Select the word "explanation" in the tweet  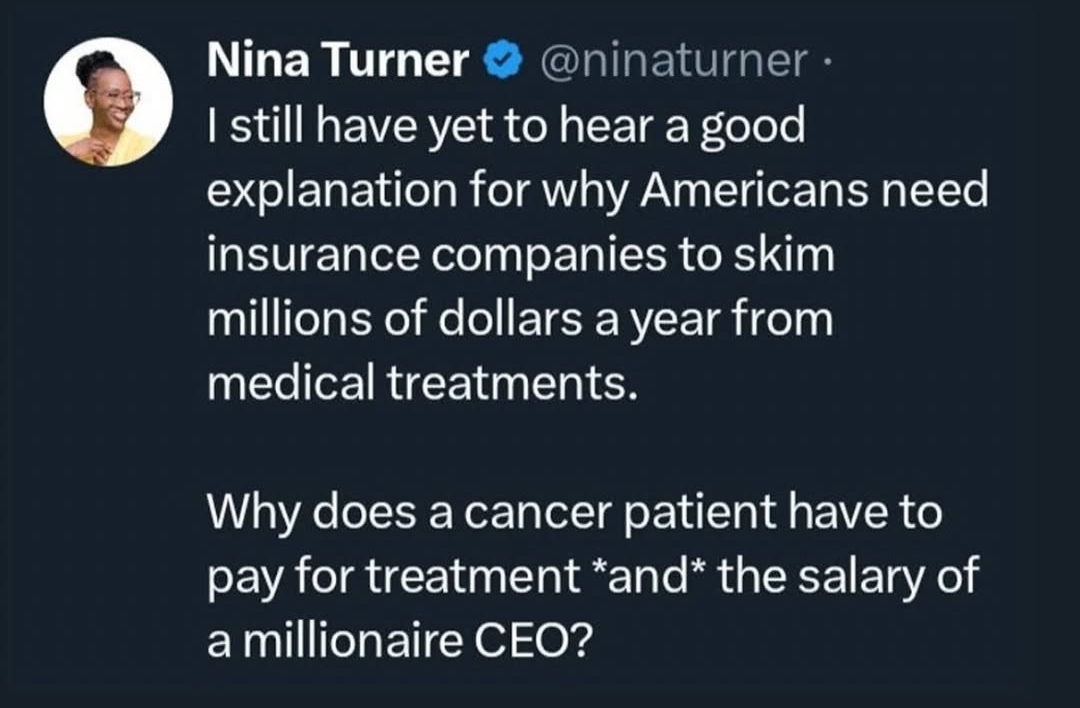tap(332, 191)
